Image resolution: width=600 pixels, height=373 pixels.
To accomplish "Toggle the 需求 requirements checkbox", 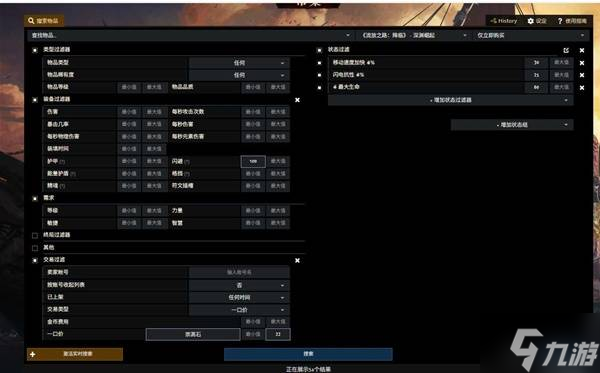I will coord(35,198).
